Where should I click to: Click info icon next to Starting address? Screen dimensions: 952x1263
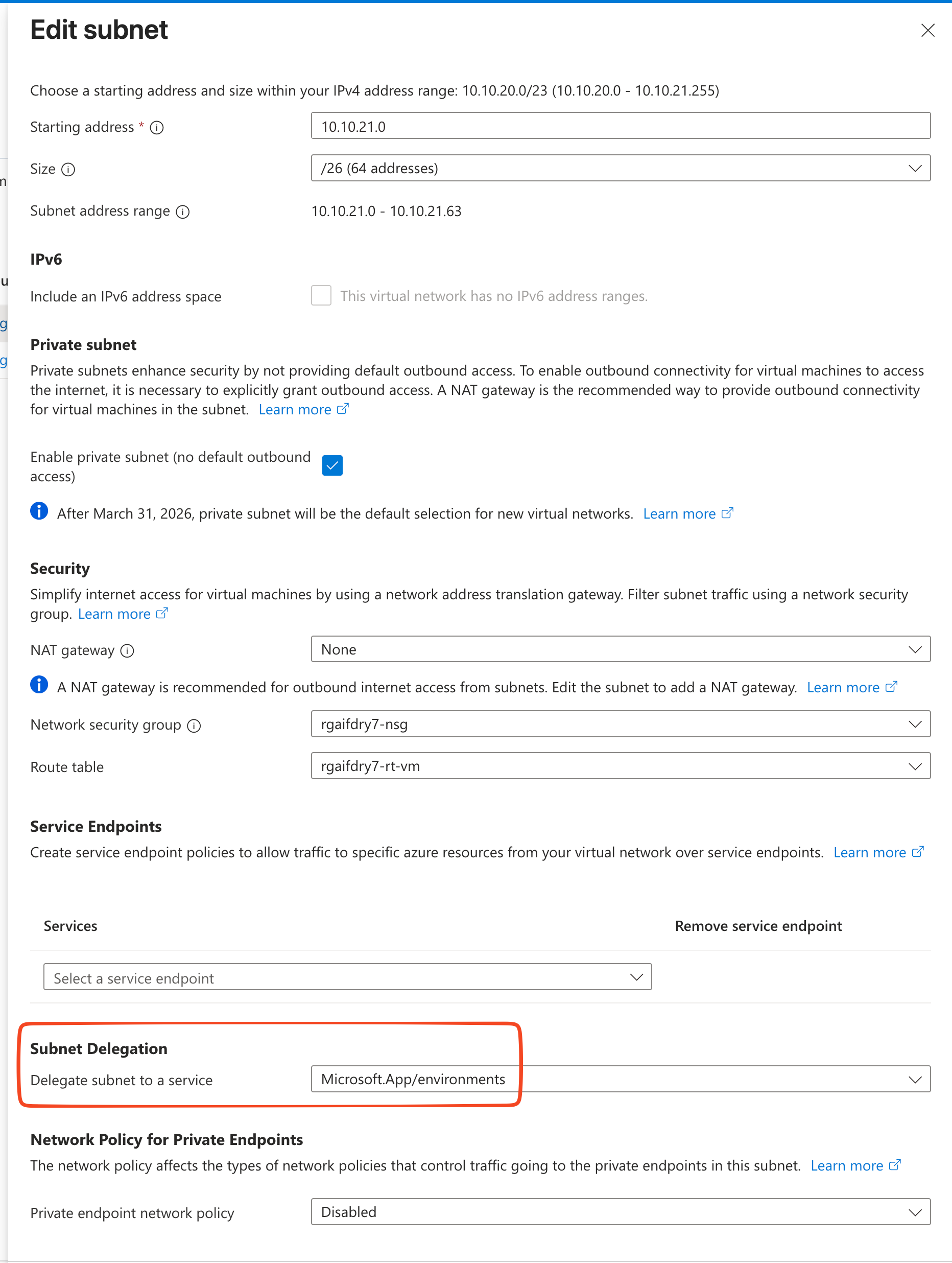pyautogui.click(x=156, y=127)
